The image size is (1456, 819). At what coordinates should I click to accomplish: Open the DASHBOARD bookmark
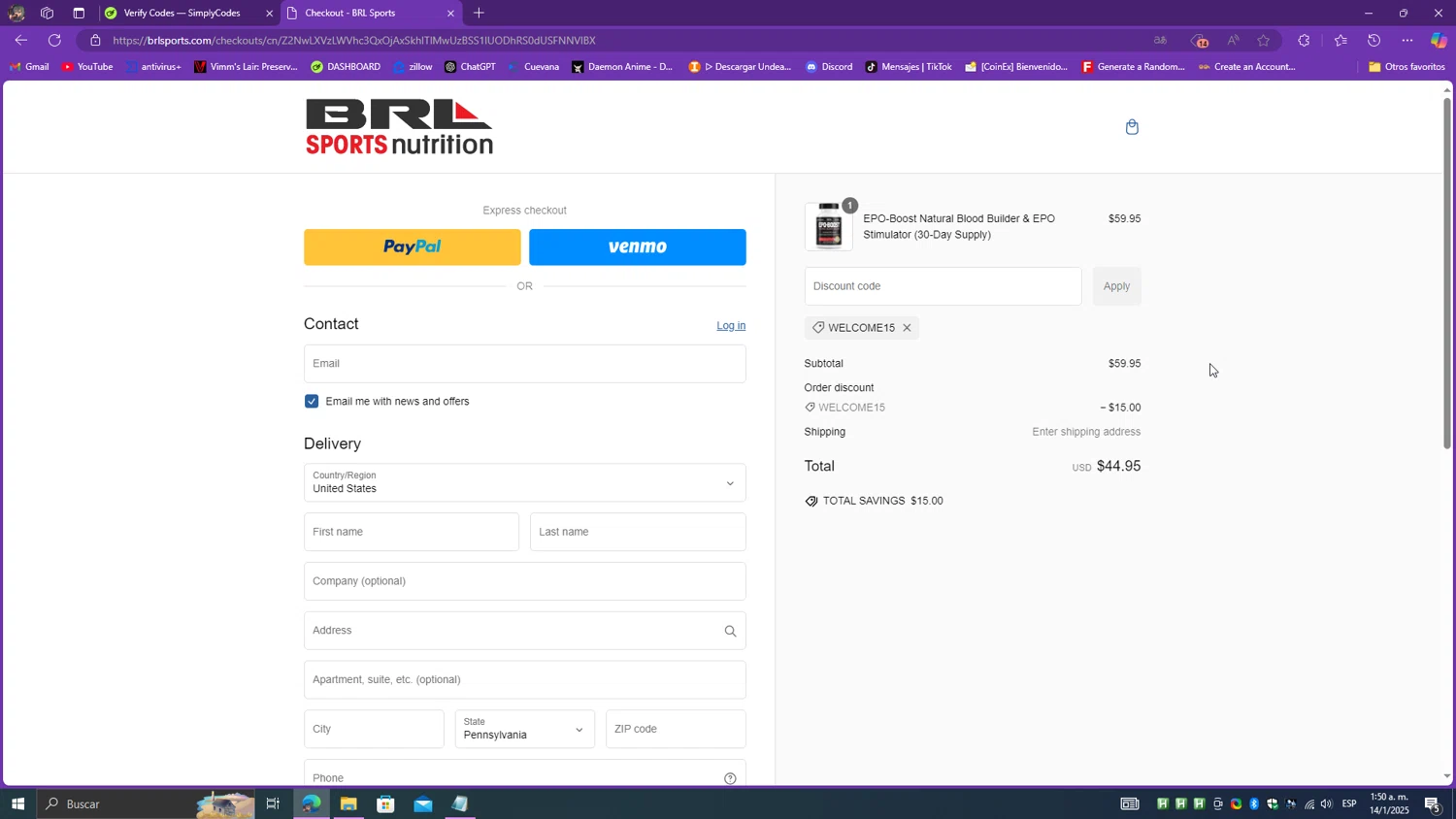click(346, 67)
